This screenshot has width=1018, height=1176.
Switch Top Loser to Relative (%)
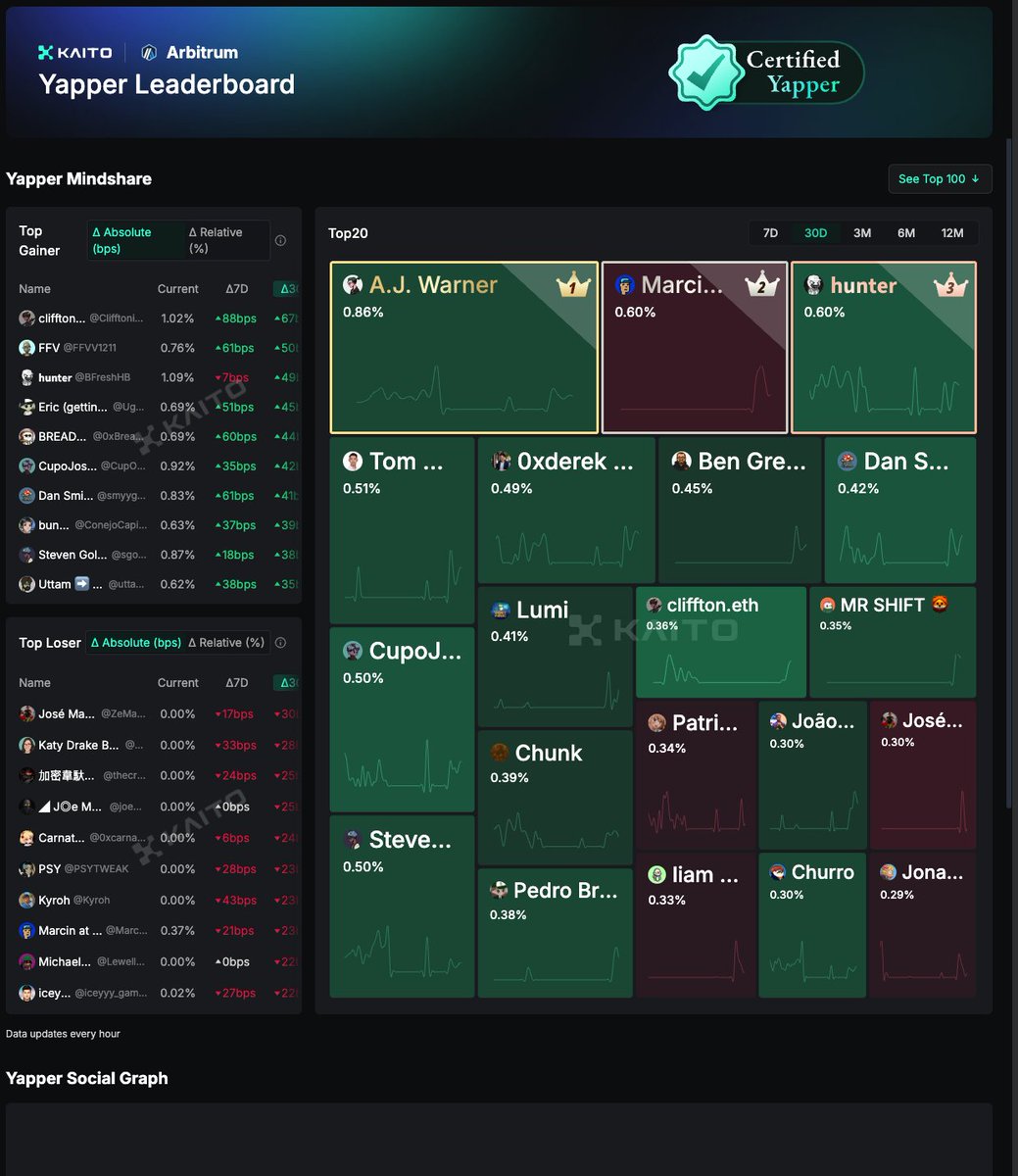point(226,643)
